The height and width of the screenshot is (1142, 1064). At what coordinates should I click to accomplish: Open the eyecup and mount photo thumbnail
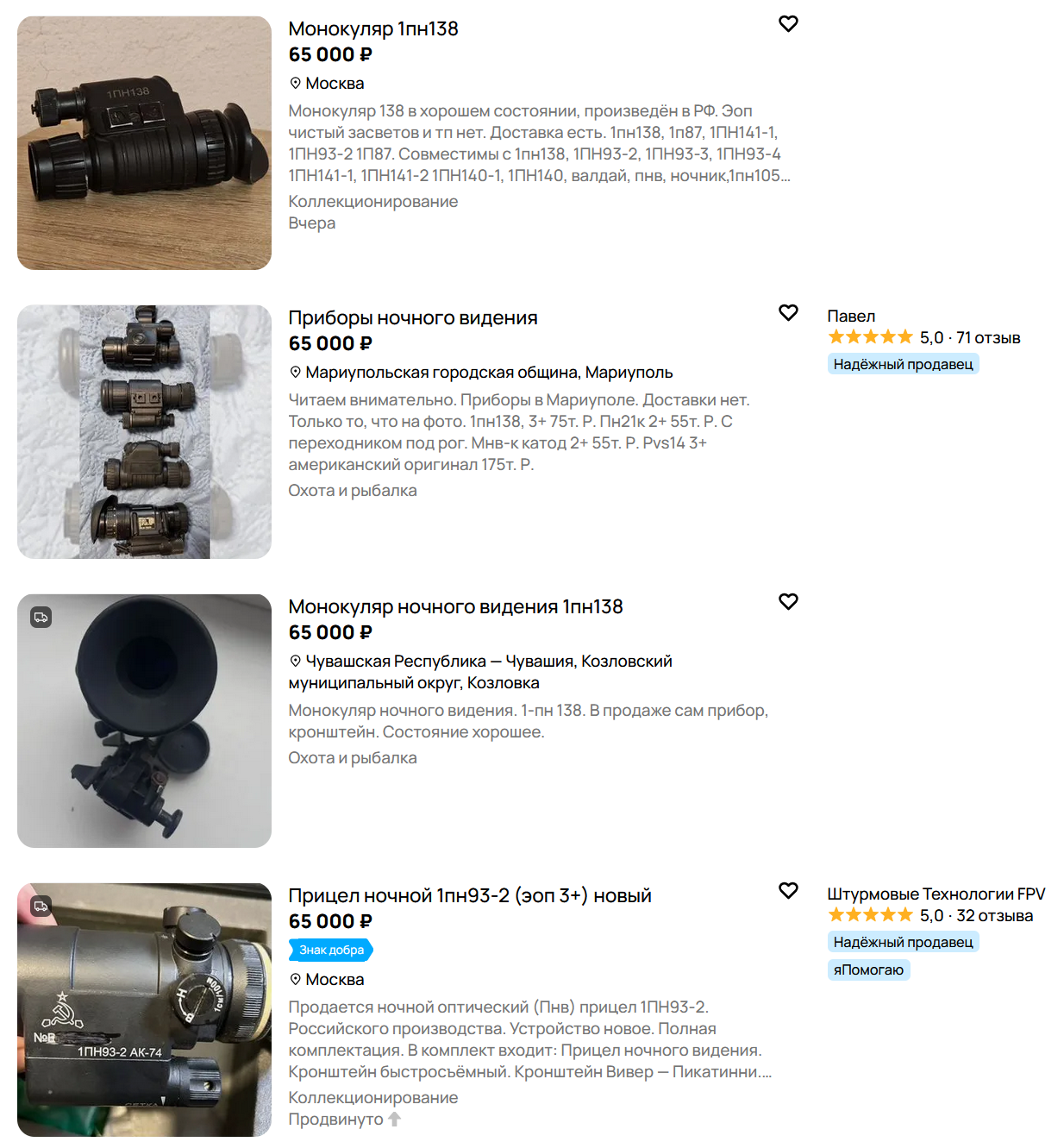click(x=144, y=721)
